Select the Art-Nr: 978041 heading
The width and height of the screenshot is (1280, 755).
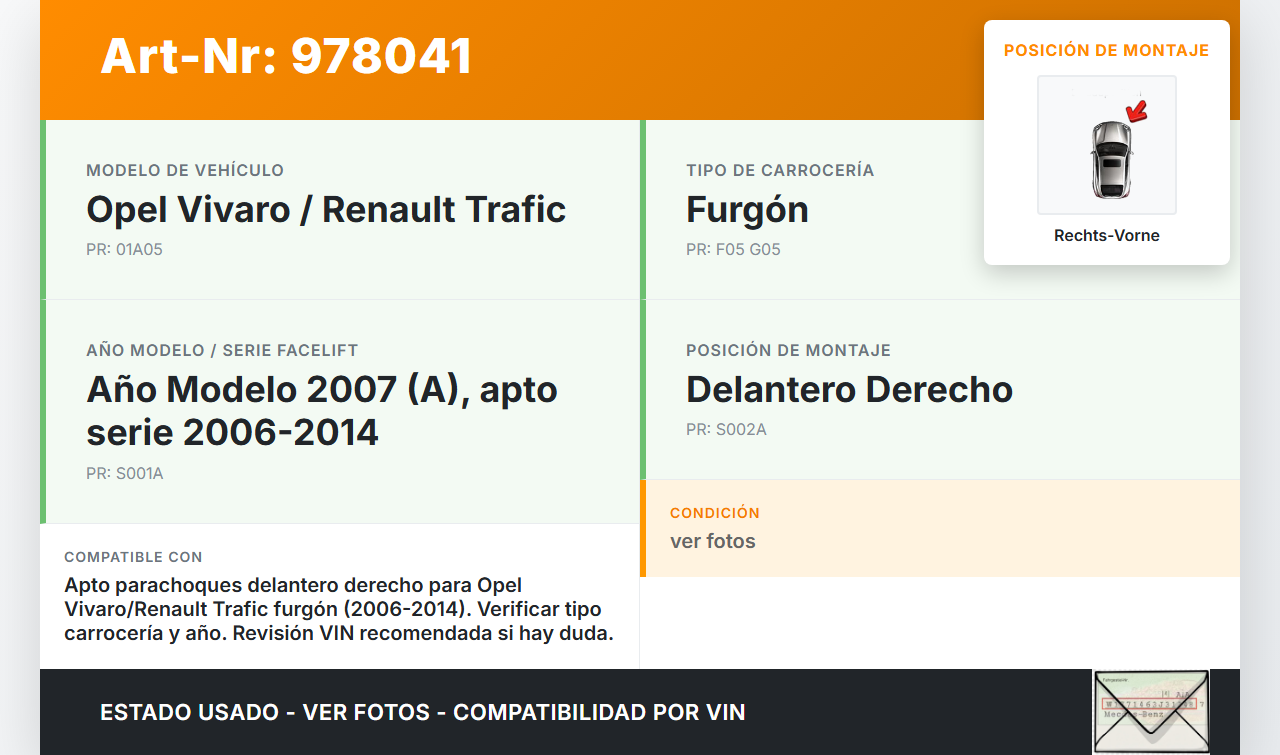point(286,56)
